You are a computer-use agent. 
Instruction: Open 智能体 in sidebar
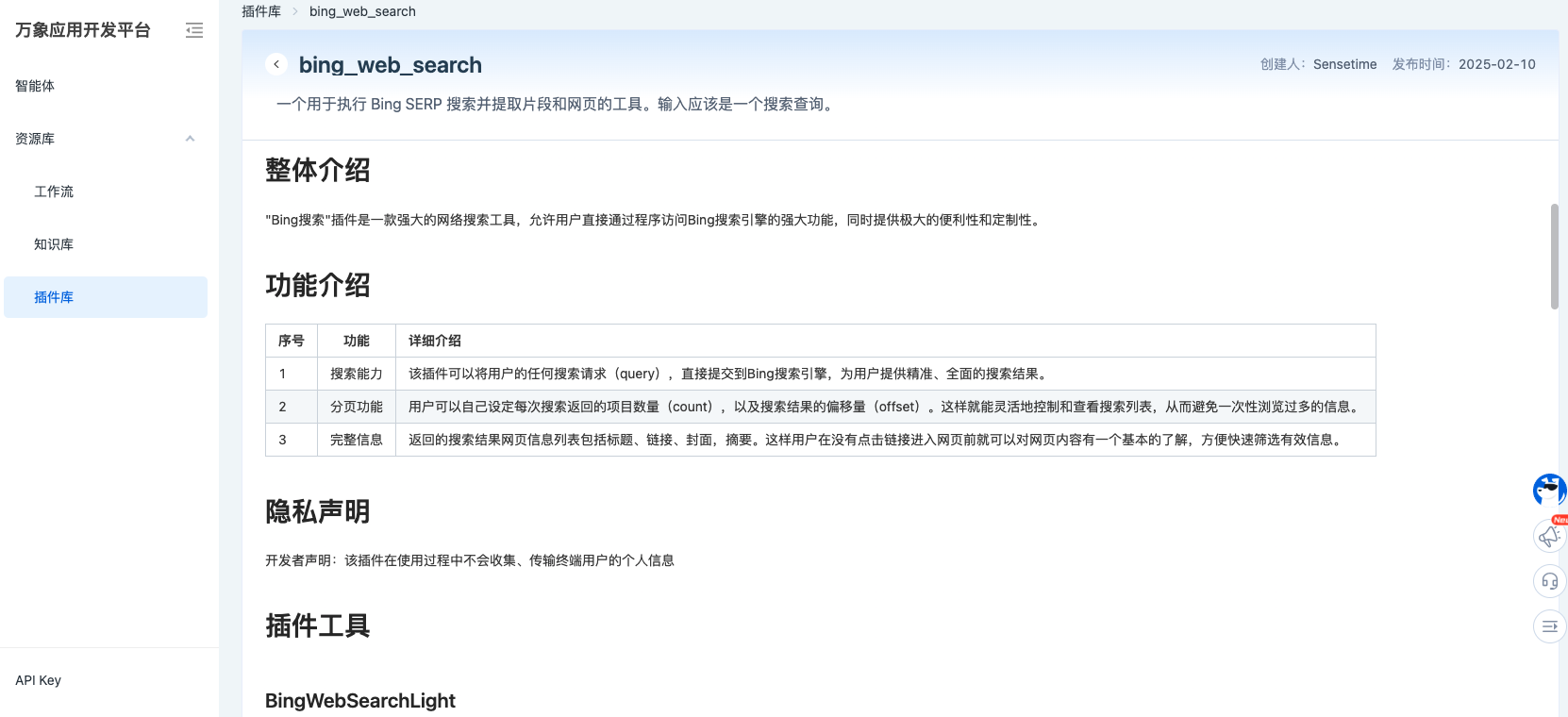pos(35,86)
